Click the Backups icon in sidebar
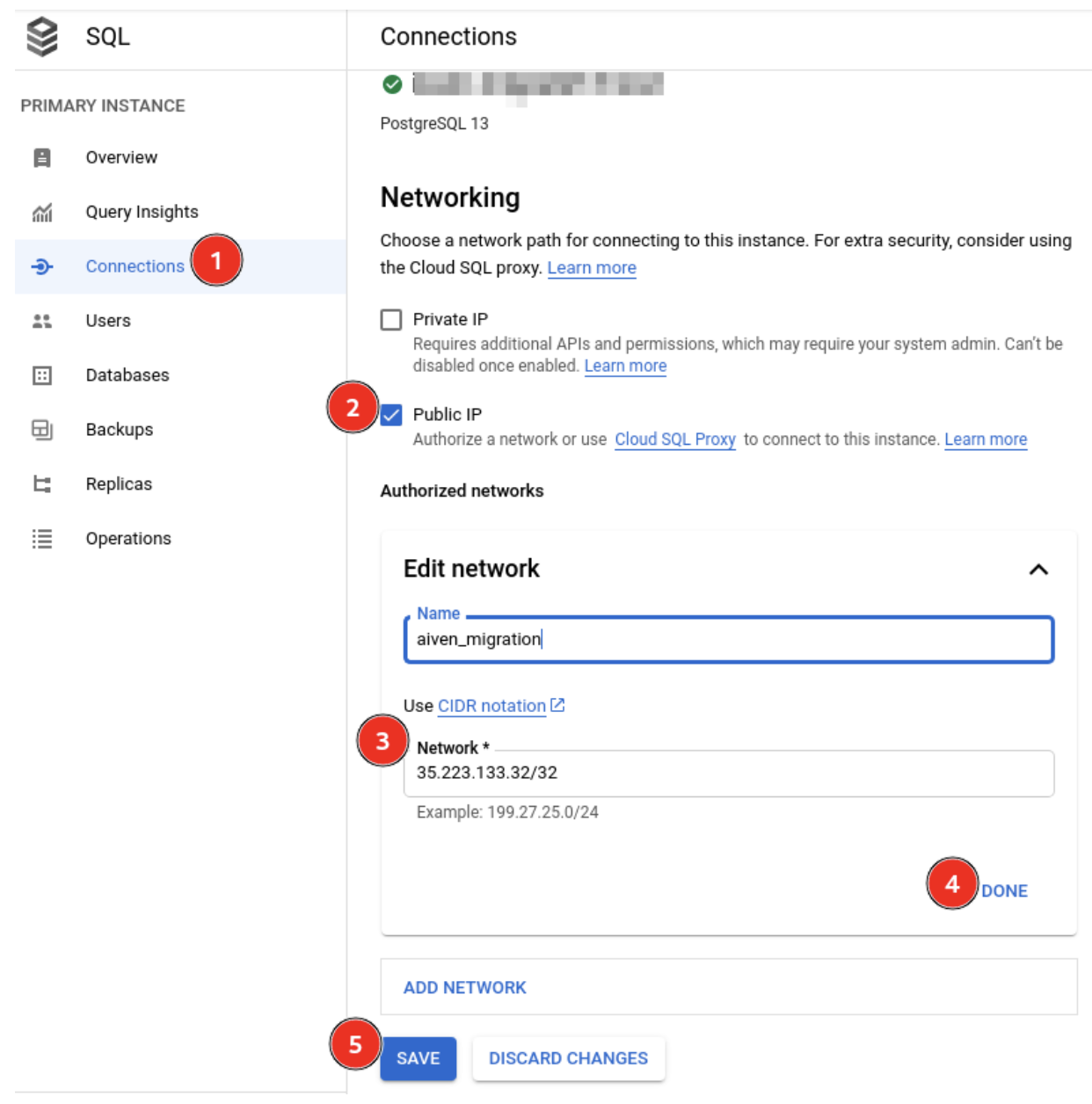This screenshot has height=1104, width=1092. [43, 429]
